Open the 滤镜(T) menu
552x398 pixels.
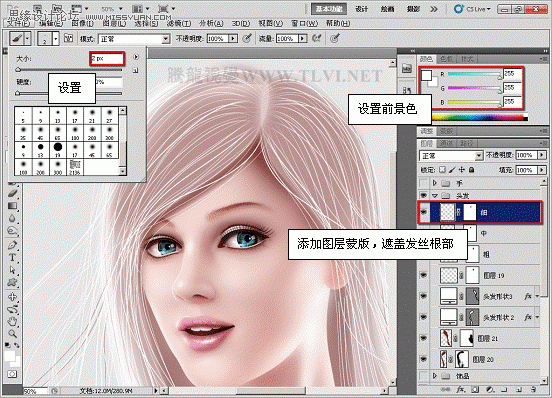pos(179,23)
